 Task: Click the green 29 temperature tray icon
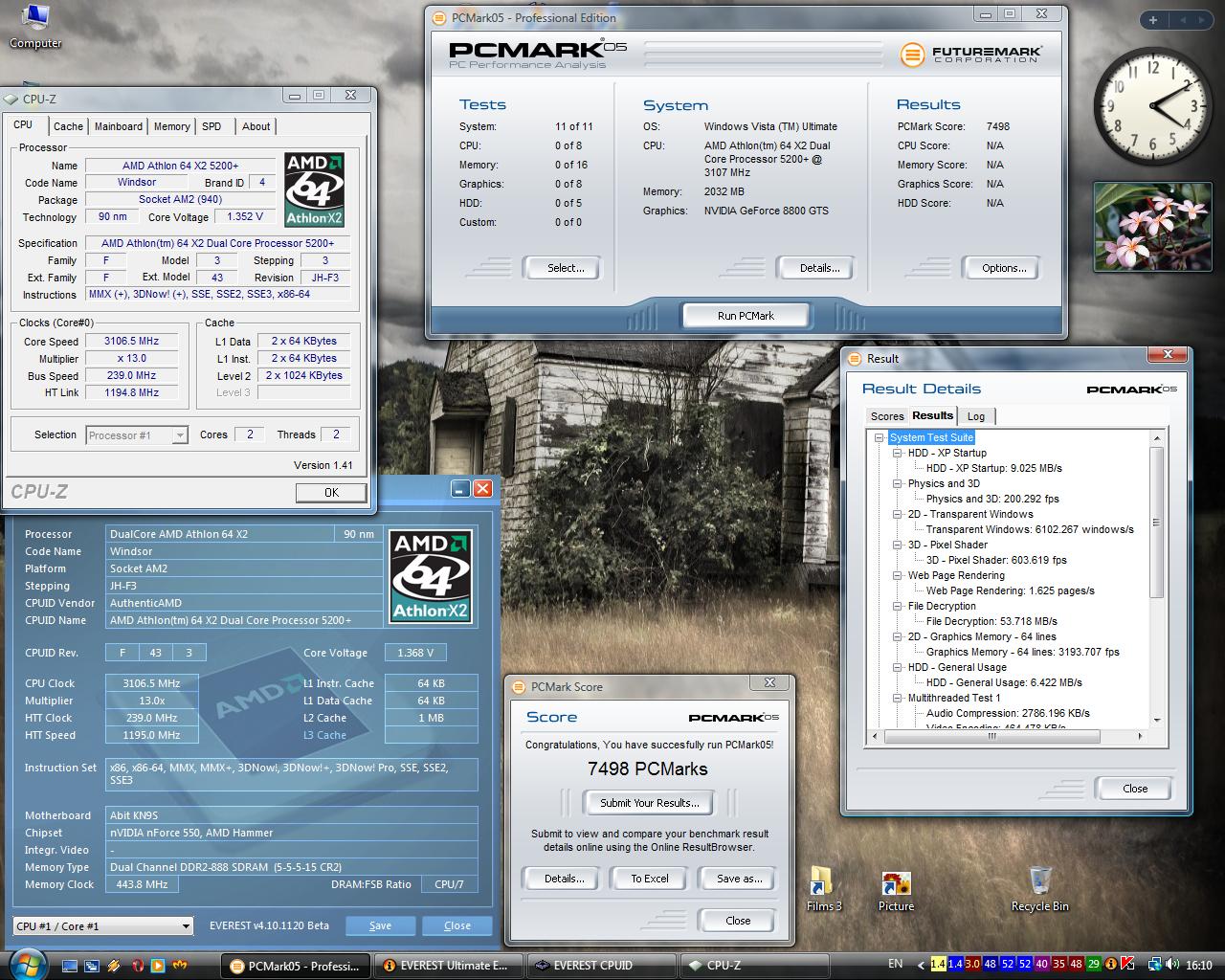pos(1093,964)
